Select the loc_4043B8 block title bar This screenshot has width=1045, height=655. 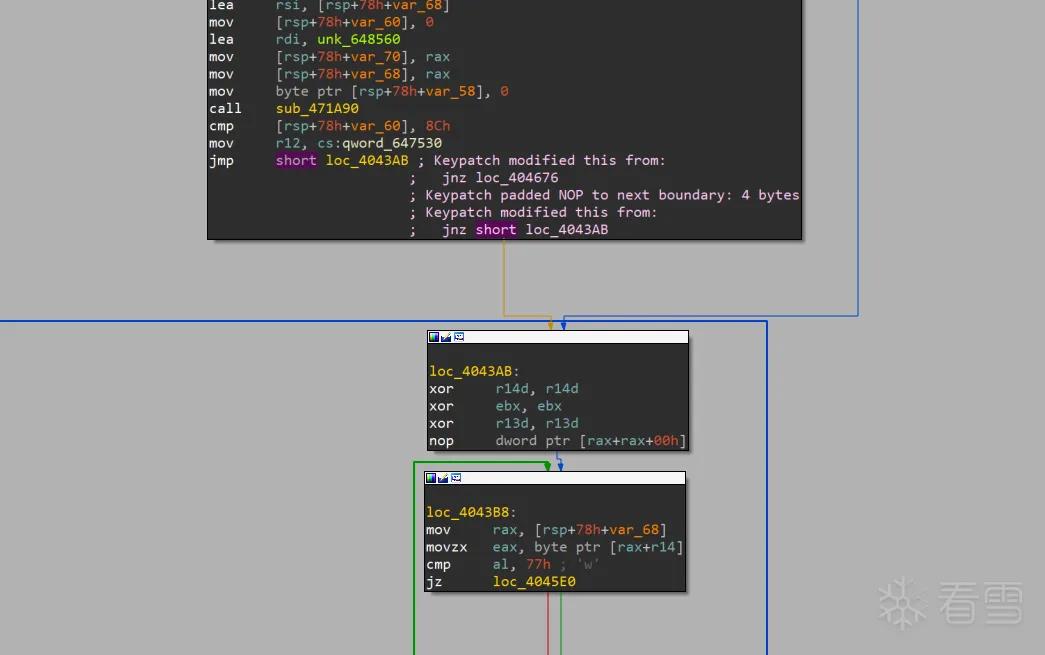(555, 478)
